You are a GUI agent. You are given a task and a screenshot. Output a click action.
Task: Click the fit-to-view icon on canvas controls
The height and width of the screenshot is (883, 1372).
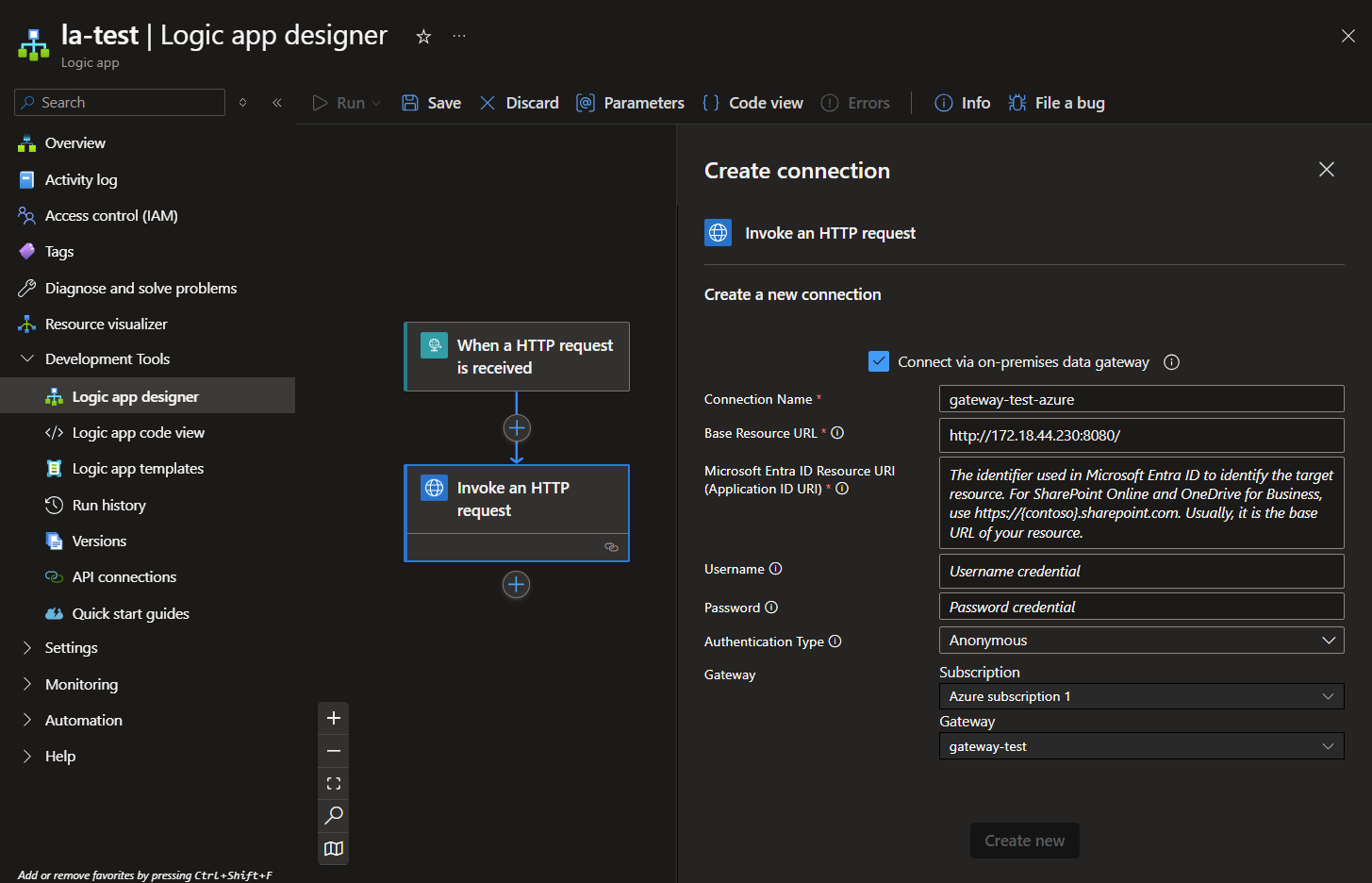[334, 784]
